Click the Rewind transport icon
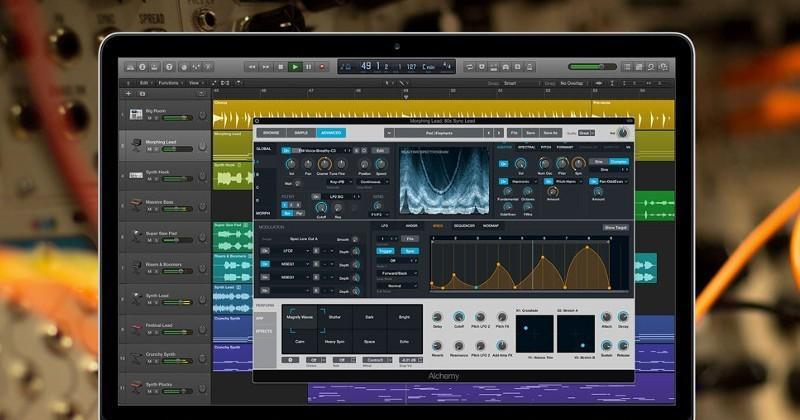Screen dimensions: 800x420 pos(252,67)
